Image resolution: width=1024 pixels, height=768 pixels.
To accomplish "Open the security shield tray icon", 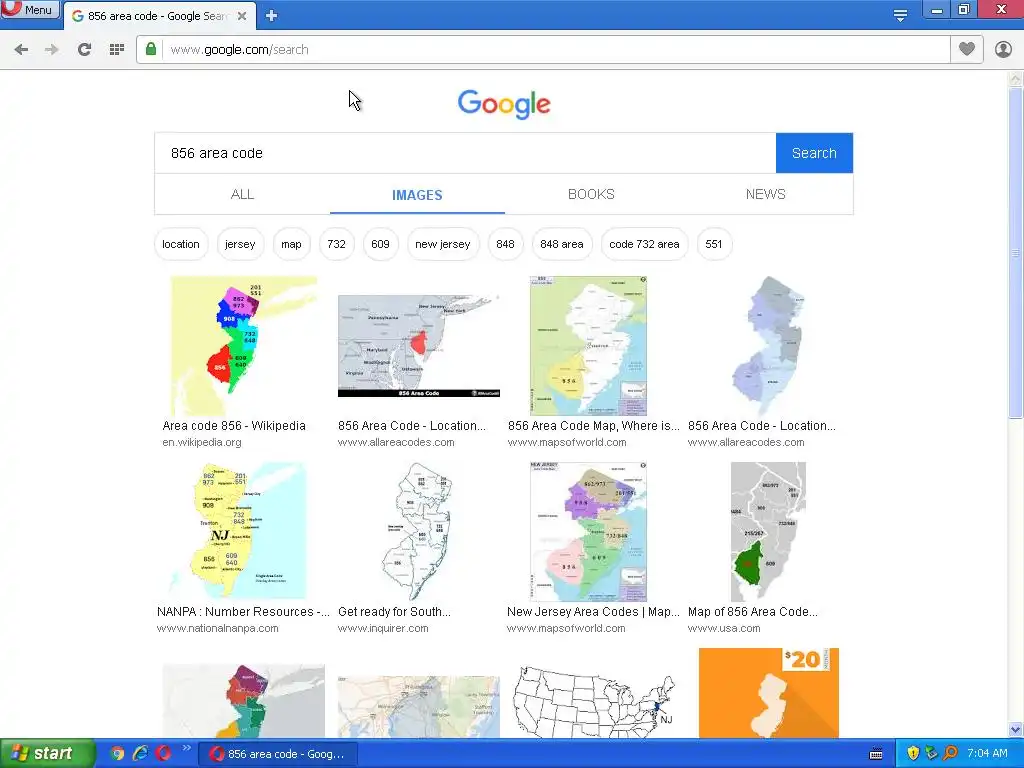I will (913, 754).
